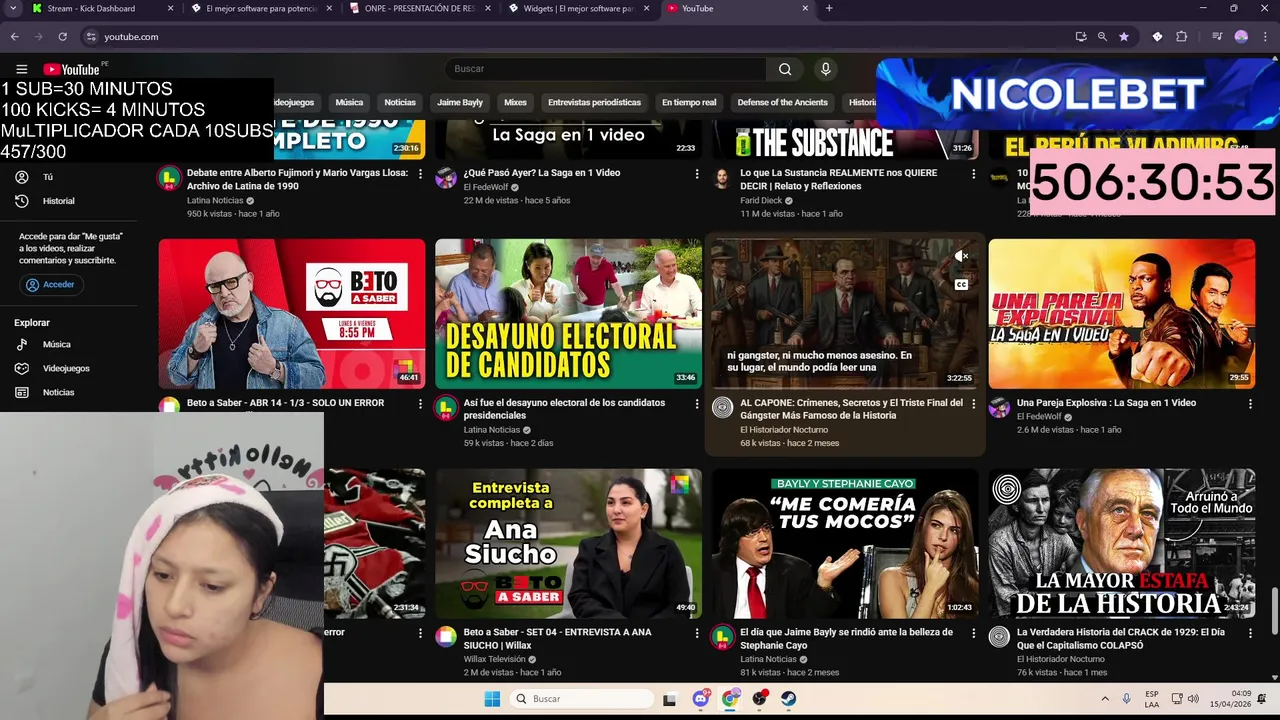
Task: Open the Chrome three-dot menu
Action: point(1265,36)
